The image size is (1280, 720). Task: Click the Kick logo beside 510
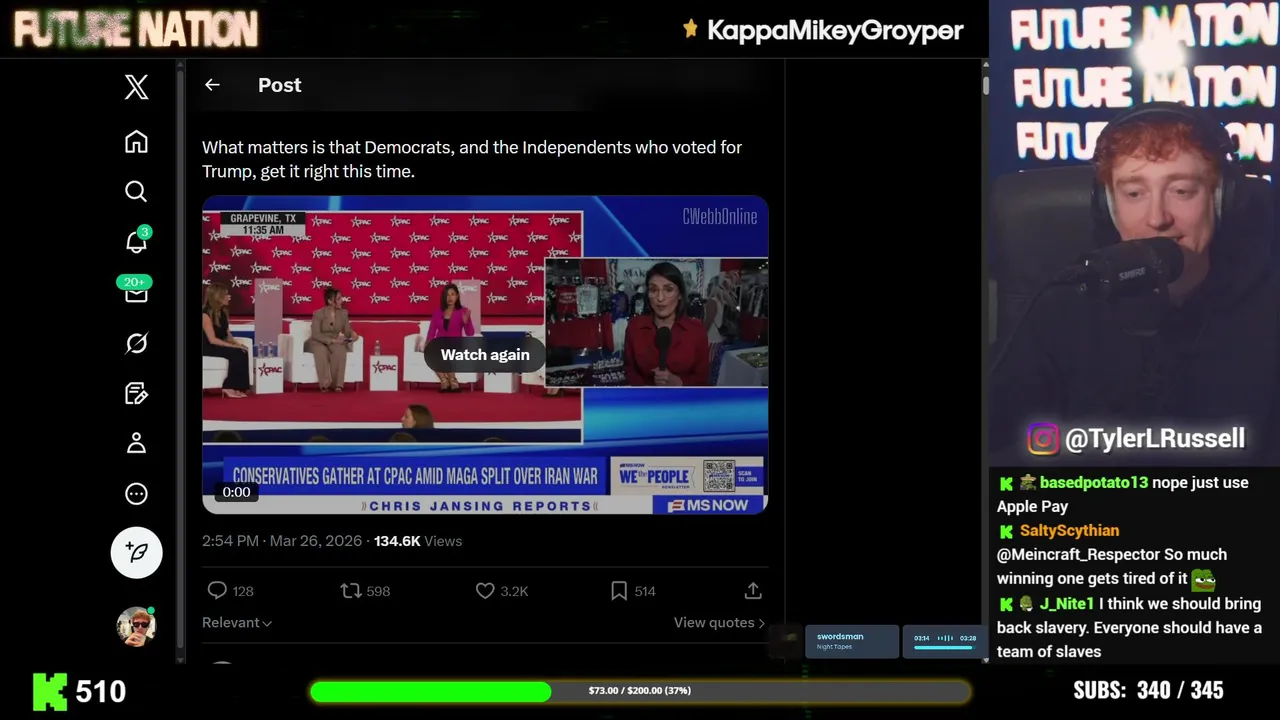click(50, 691)
